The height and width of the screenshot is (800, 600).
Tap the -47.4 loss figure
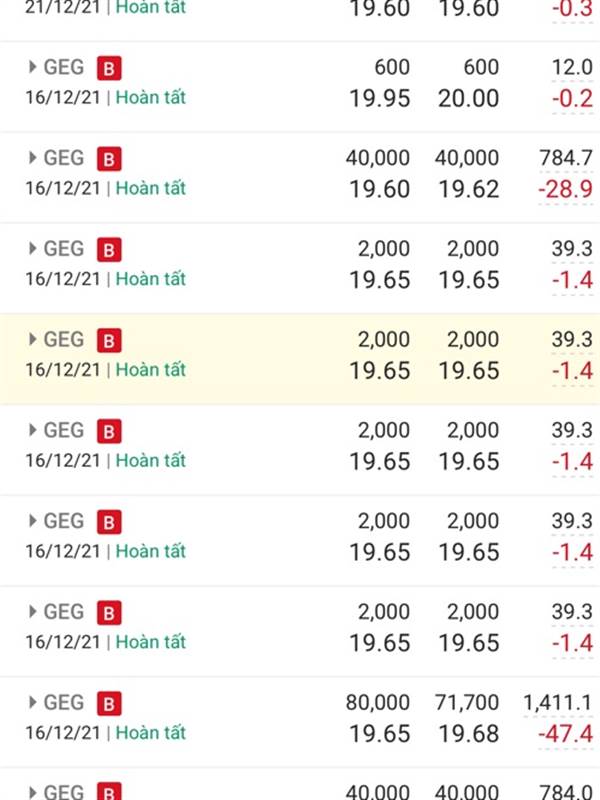pos(565,734)
